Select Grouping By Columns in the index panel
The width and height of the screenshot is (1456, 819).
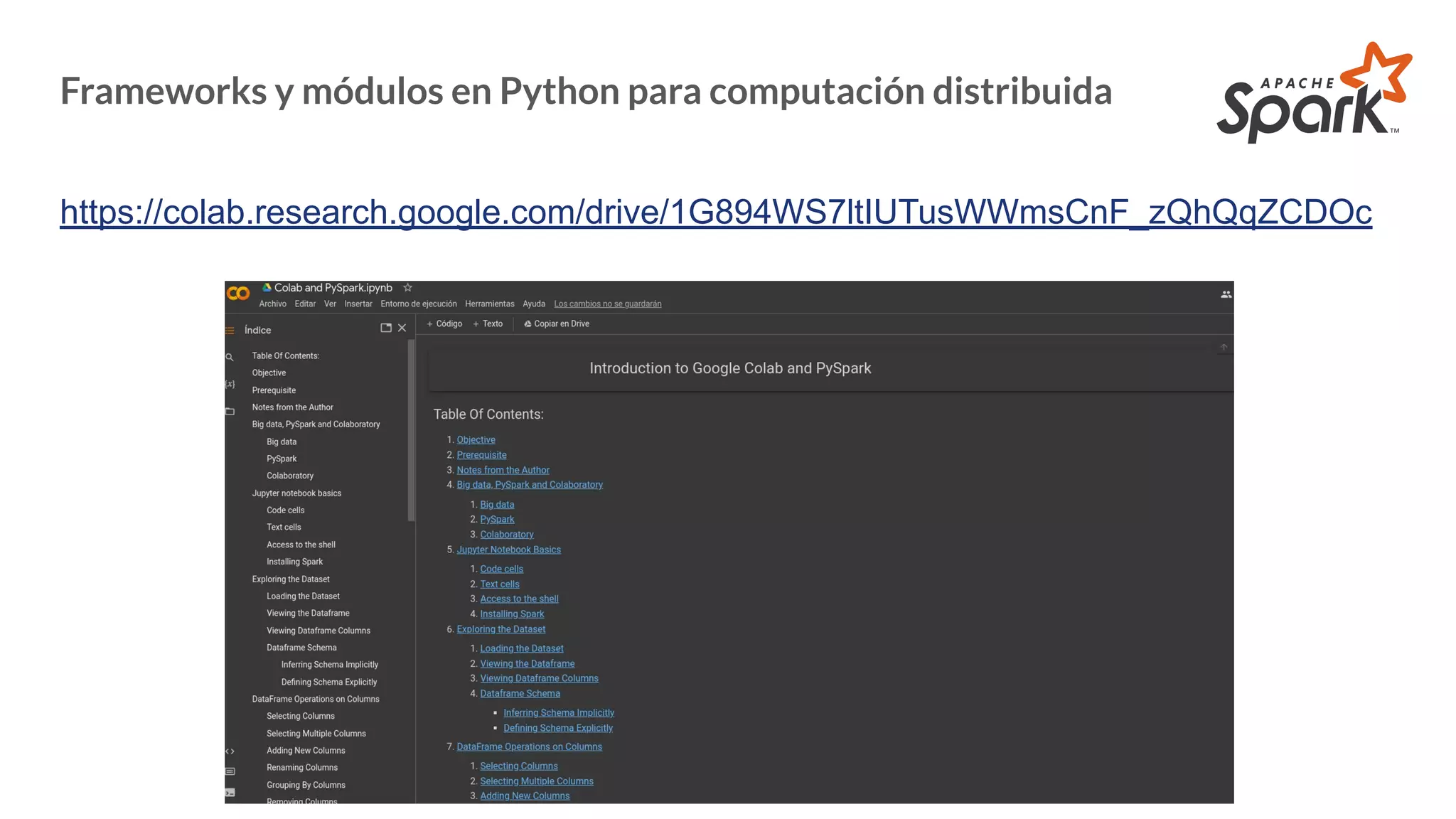point(306,786)
